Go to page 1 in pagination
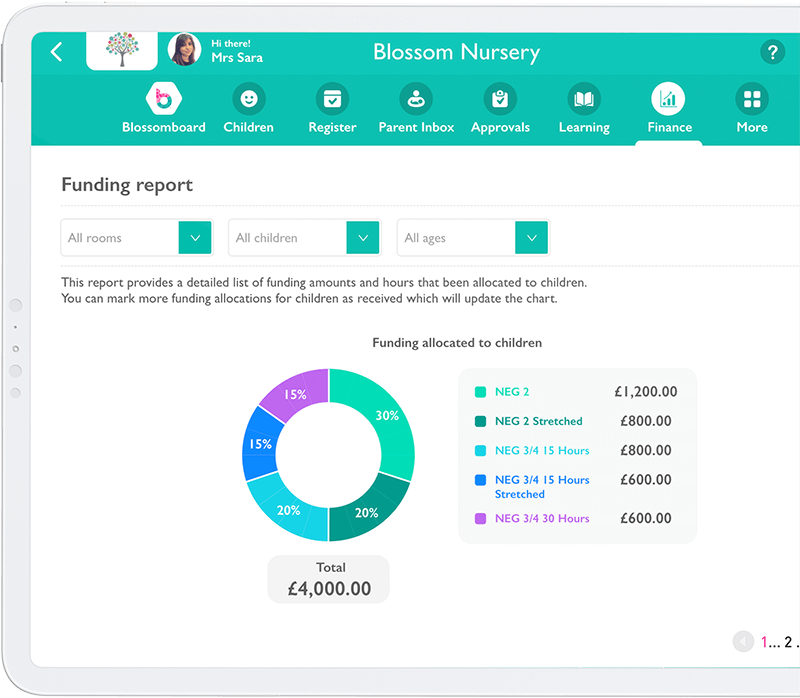This screenshot has height=698, width=800. tap(764, 642)
